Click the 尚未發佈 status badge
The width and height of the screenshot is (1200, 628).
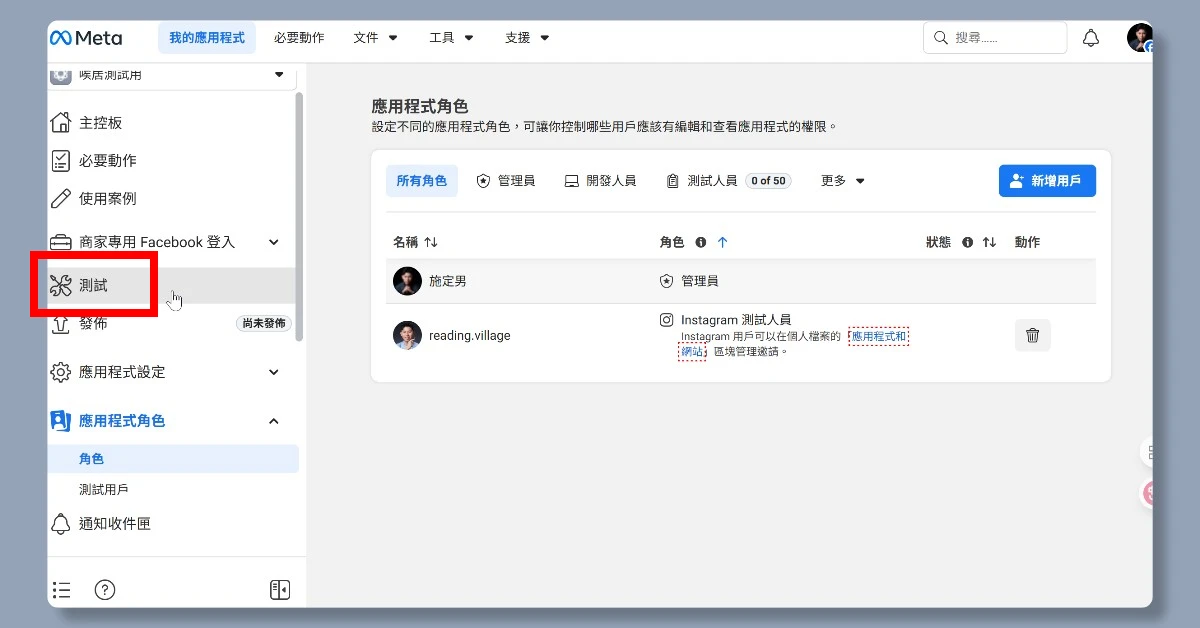point(264,324)
